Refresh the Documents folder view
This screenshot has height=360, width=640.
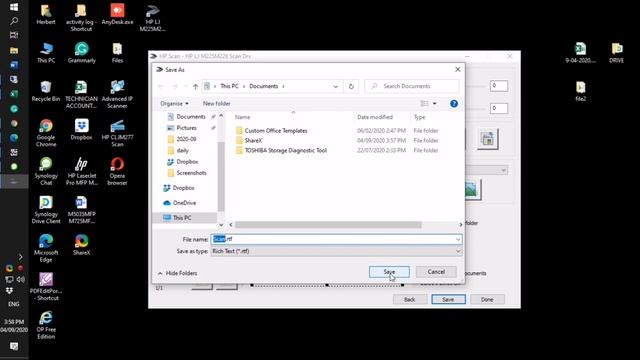[x=351, y=86]
